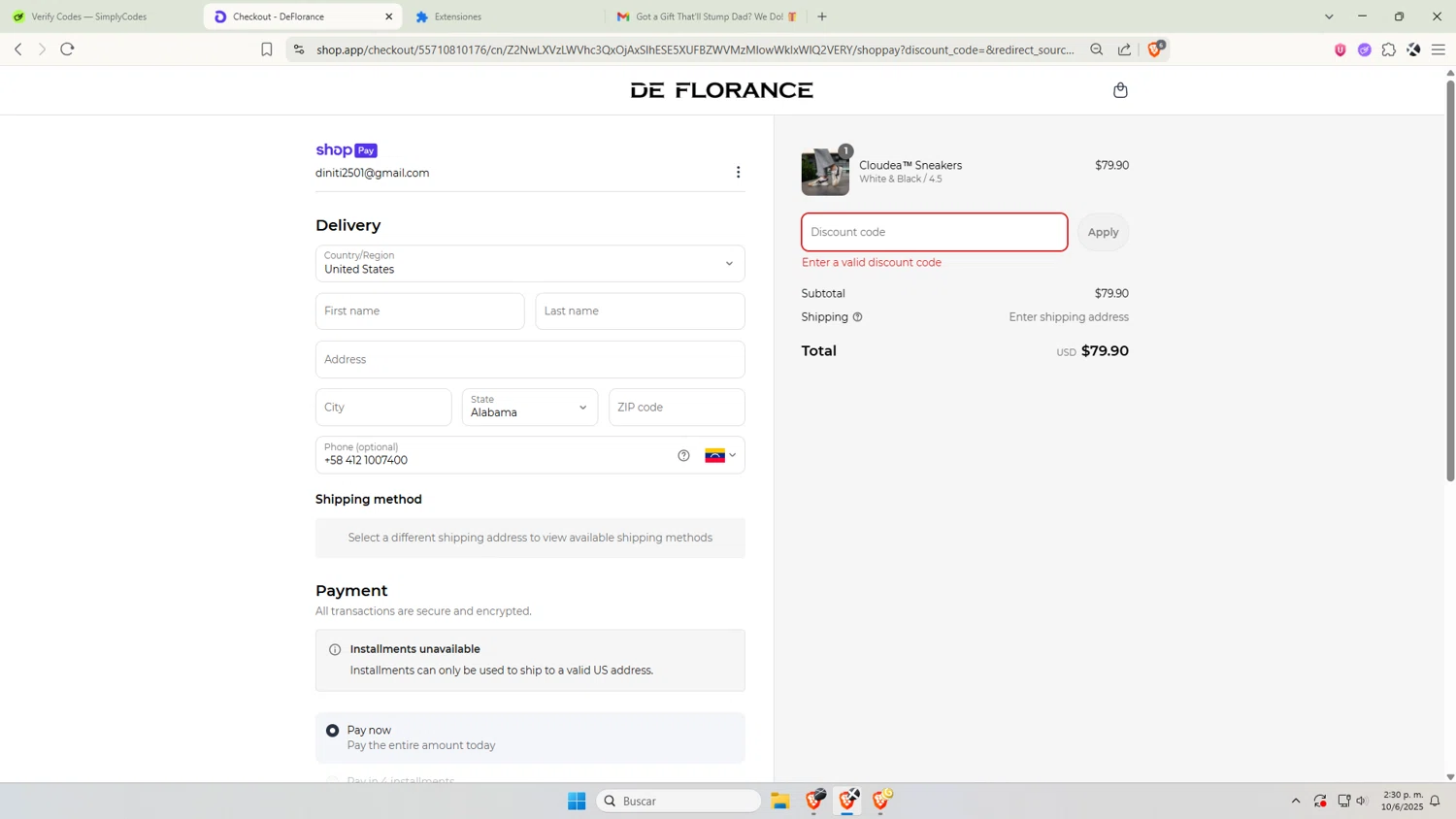
Task: Click the volume icon in system tray
Action: click(1362, 801)
